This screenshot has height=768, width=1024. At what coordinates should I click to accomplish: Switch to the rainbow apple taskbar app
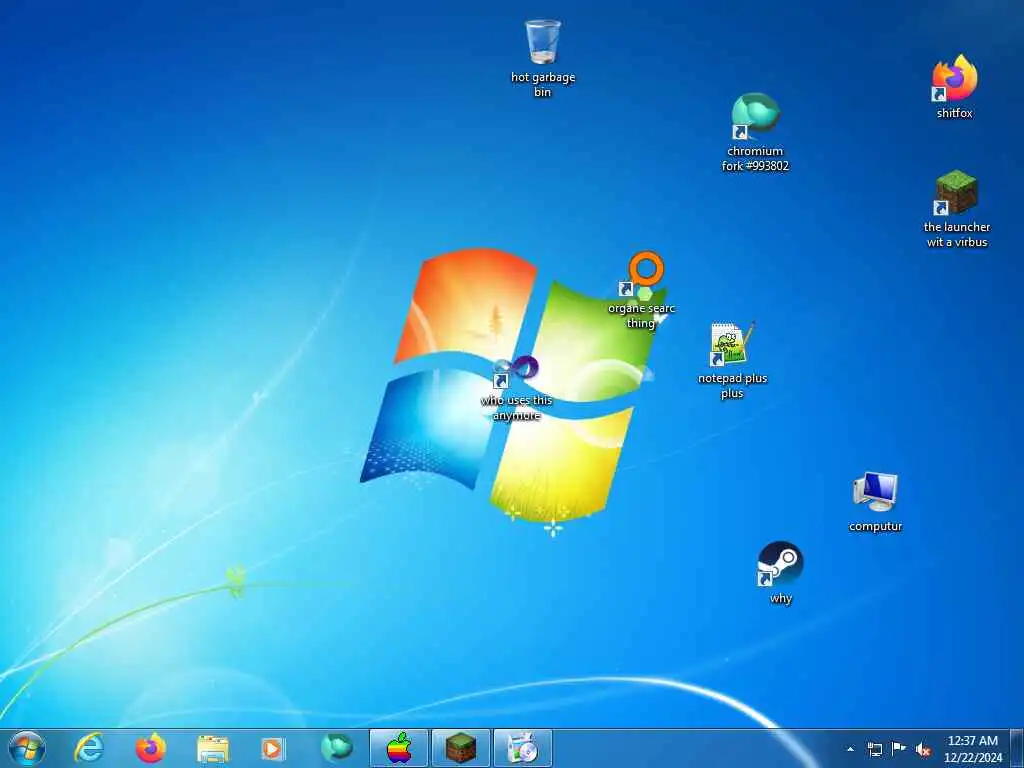(x=399, y=748)
